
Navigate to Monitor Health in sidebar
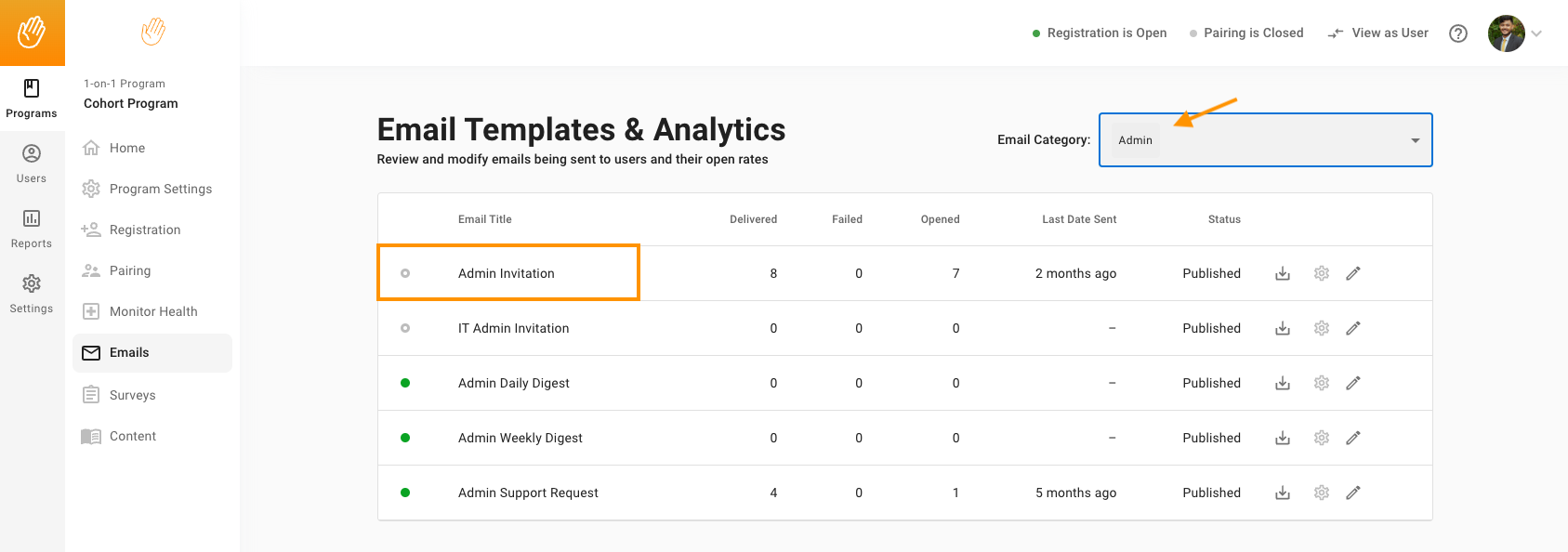(153, 311)
